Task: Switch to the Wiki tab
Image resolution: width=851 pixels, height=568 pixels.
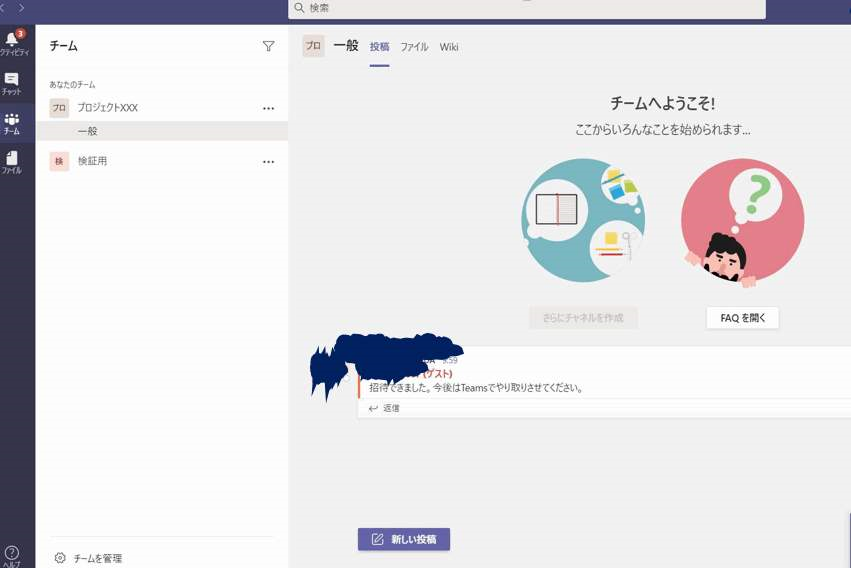Action: pos(449,47)
